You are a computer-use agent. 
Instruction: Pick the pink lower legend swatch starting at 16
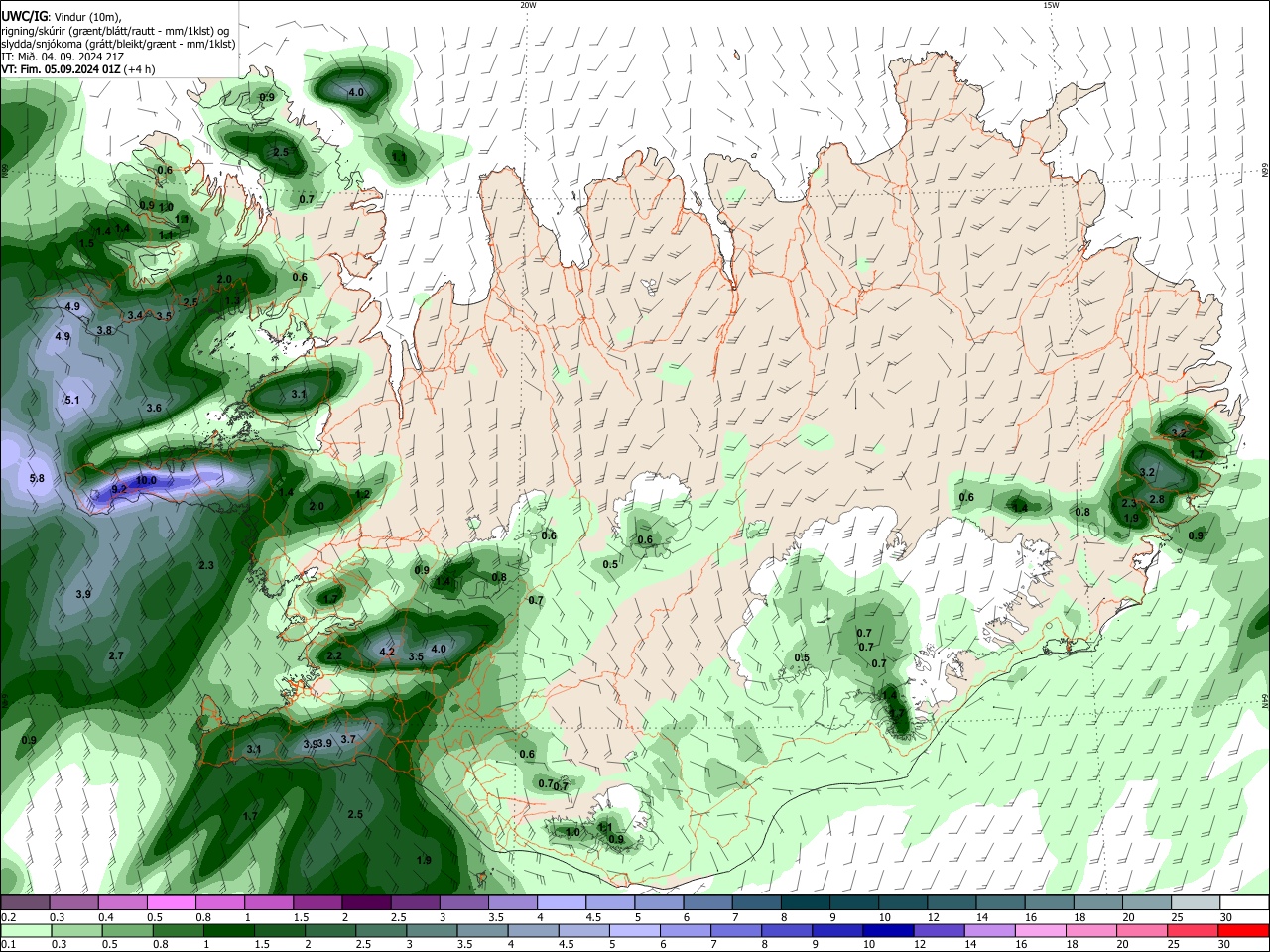click(1041, 931)
